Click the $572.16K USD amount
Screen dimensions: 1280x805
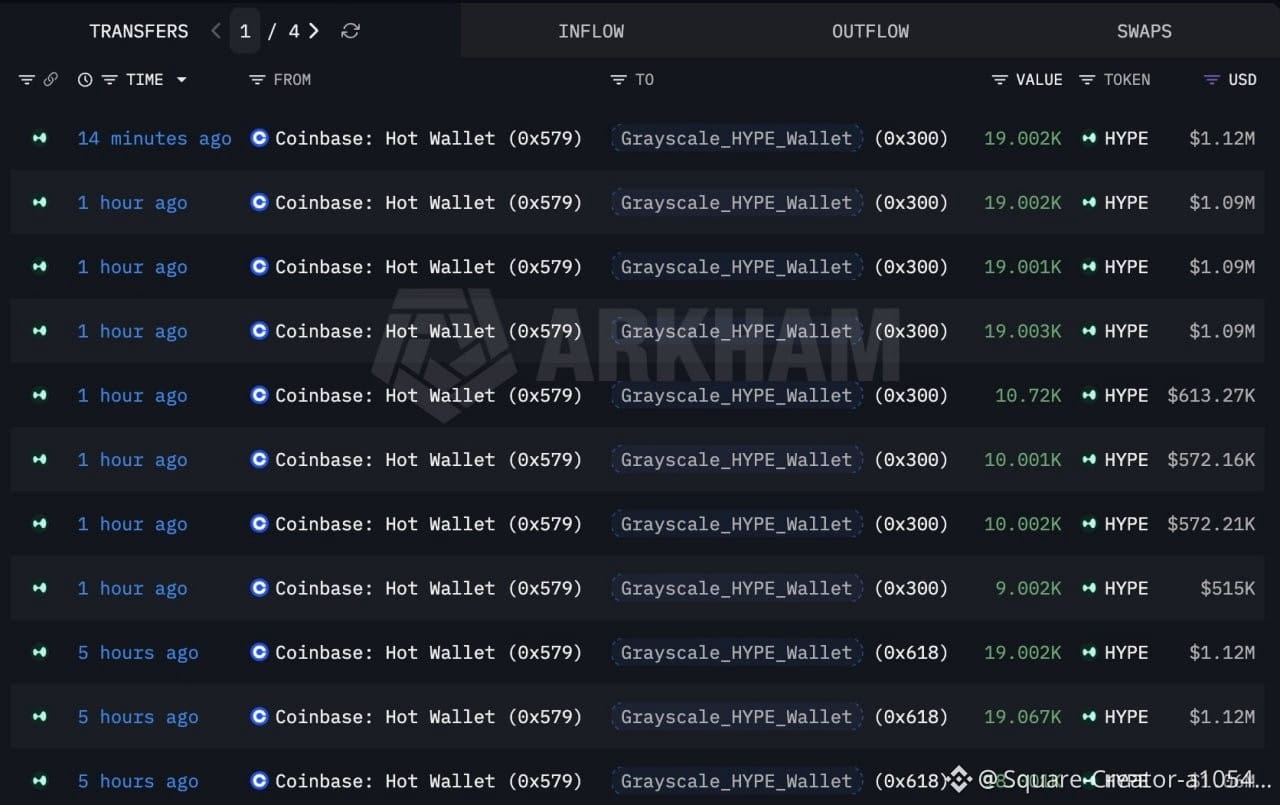pyautogui.click(x=1211, y=459)
